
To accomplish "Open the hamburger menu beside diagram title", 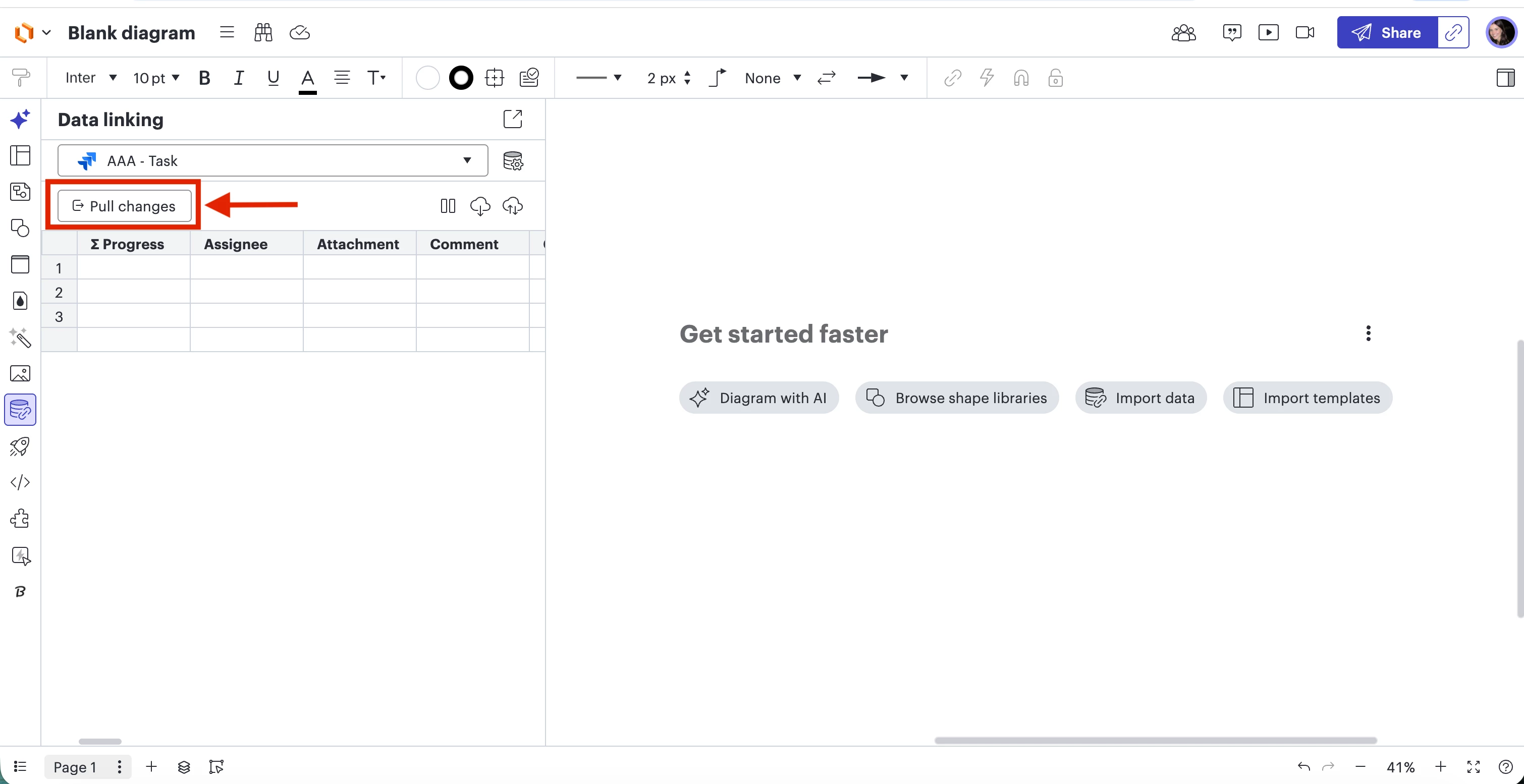I will pyautogui.click(x=227, y=32).
